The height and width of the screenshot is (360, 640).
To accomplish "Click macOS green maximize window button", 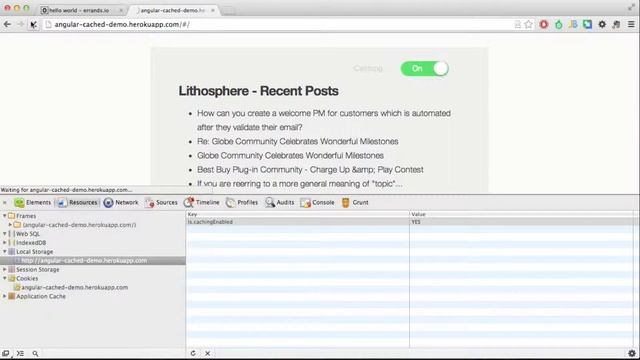I will (x=26, y=8).
